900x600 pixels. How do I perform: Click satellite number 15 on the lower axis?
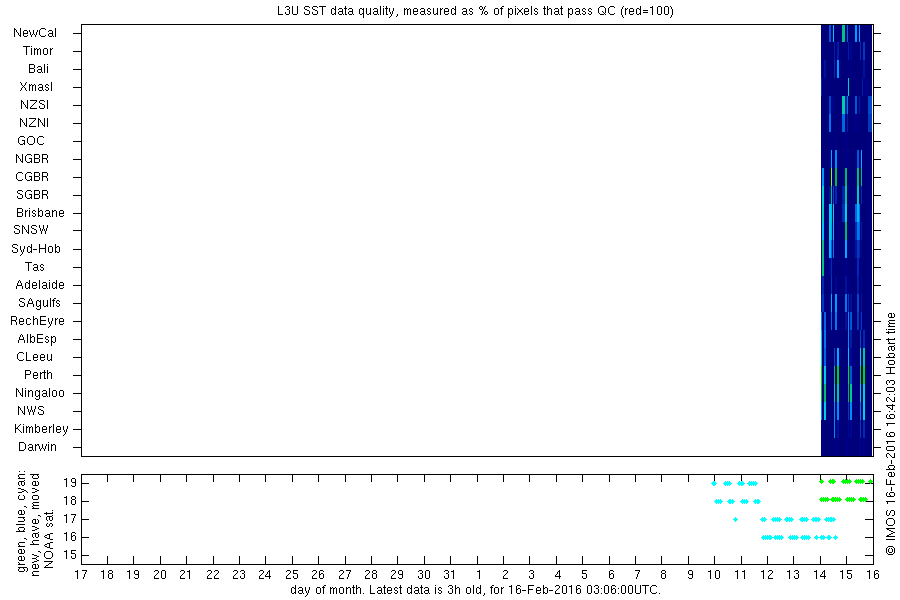tap(69, 555)
